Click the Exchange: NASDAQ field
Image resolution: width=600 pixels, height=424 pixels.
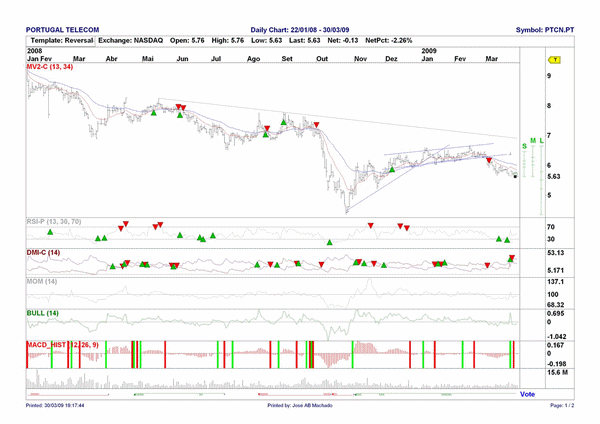tap(130, 41)
